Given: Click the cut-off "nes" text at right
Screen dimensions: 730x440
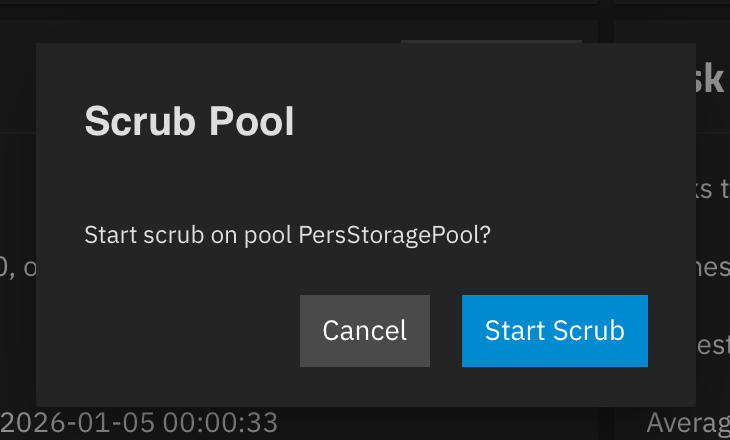Looking at the screenshot, I should (x=713, y=267).
